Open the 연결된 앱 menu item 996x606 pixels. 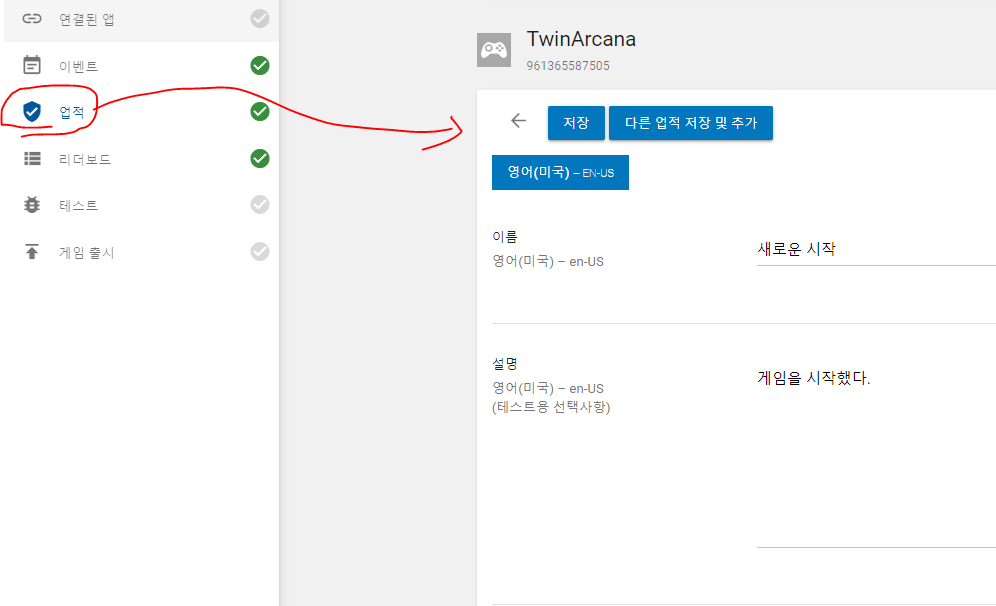click(141, 19)
